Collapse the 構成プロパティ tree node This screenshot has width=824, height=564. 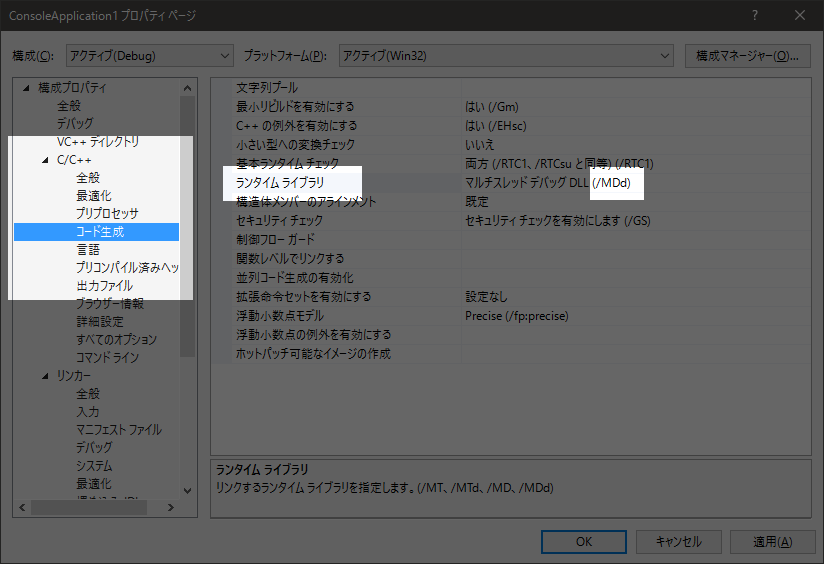click(26, 88)
